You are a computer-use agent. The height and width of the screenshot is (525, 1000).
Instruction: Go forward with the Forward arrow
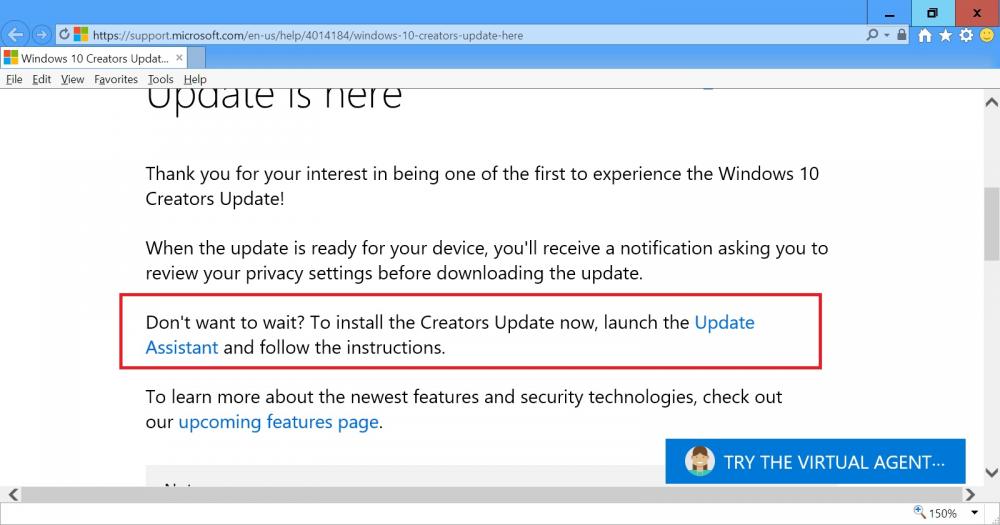point(41,34)
